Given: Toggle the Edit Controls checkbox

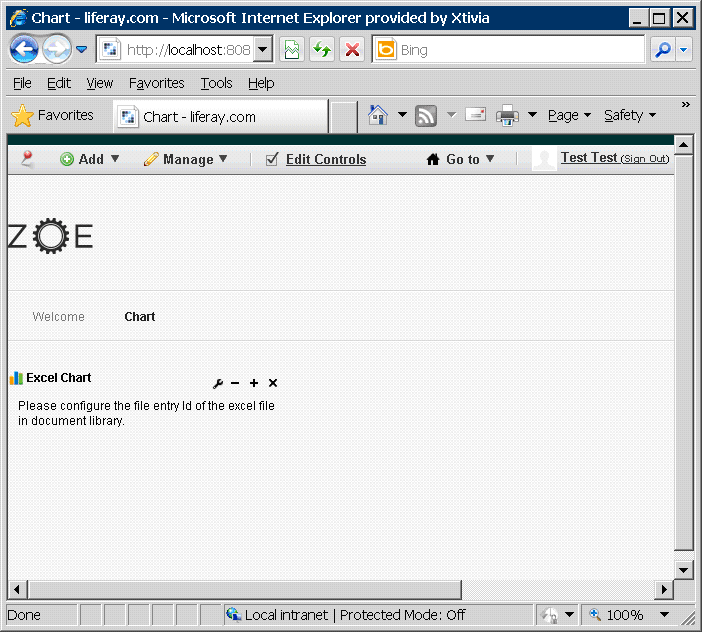Looking at the screenshot, I should tap(272, 159).
